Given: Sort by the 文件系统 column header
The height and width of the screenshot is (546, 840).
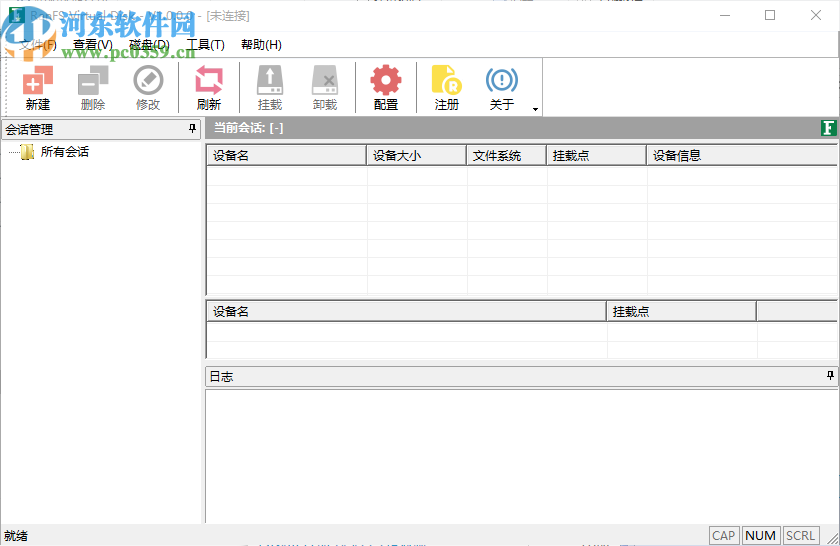Looking at the screenshot, I should (506, 155).
